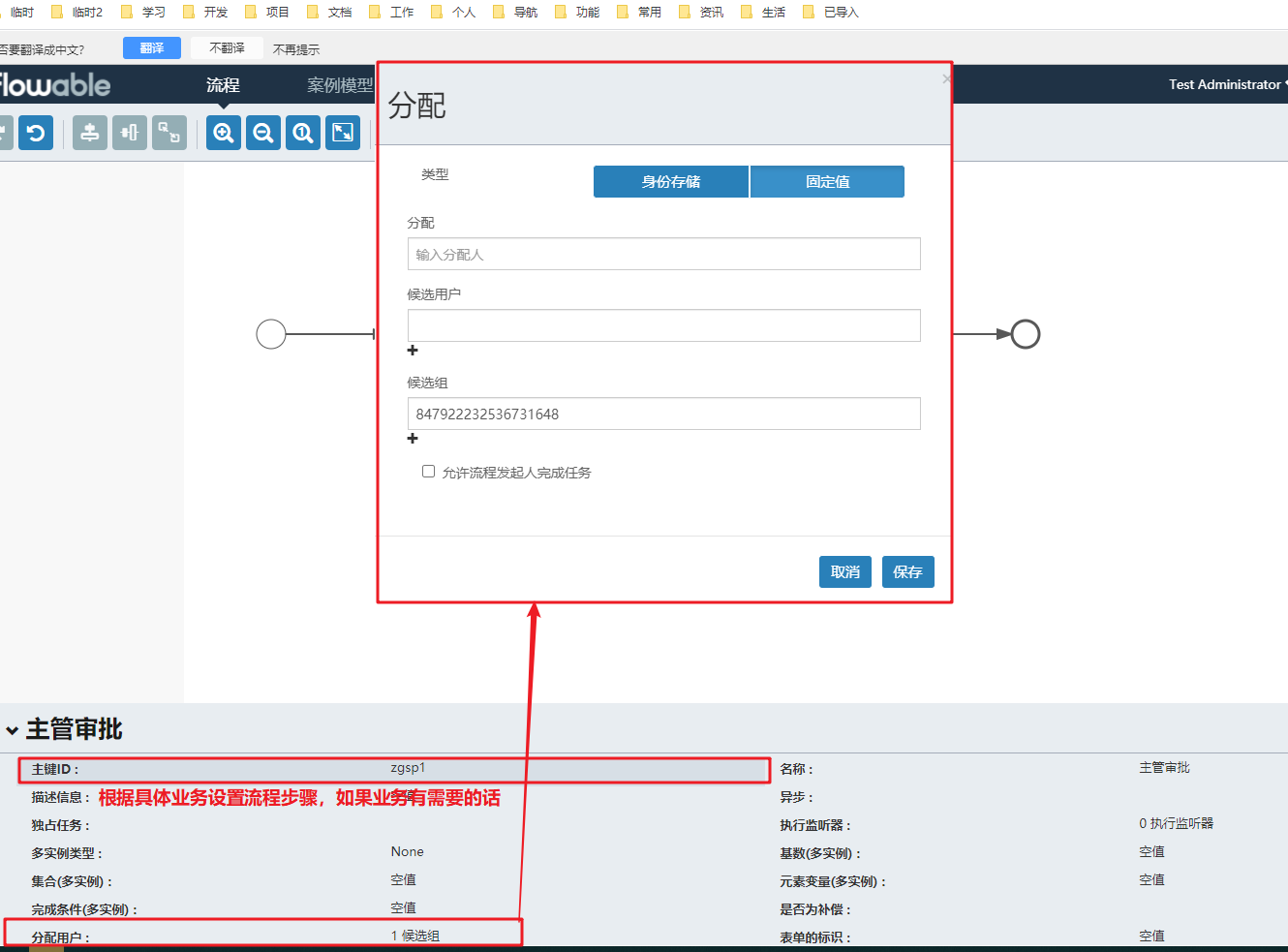Image resolution: width=1288 pixels, height=952 pixels.
Task: Open the 学习 bookmark folder
Action: click(x=143, y=12)
